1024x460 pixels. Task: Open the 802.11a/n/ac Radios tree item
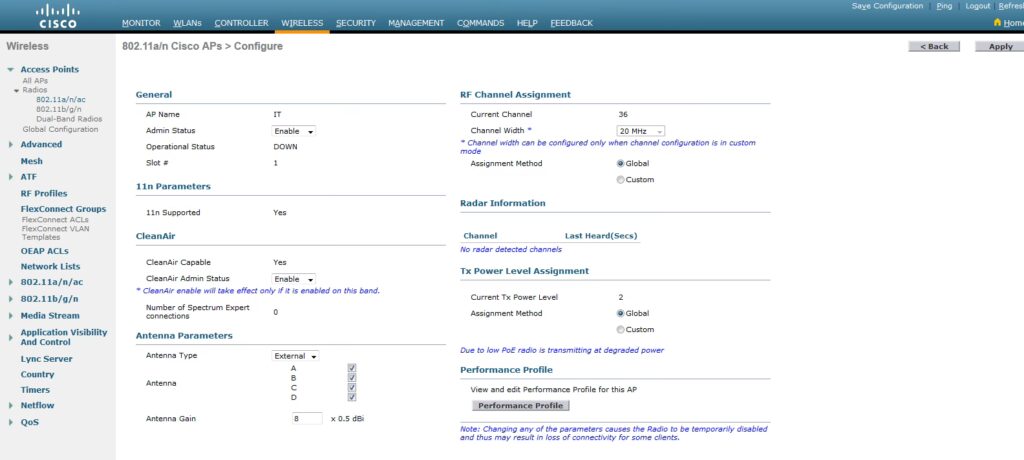58,100
